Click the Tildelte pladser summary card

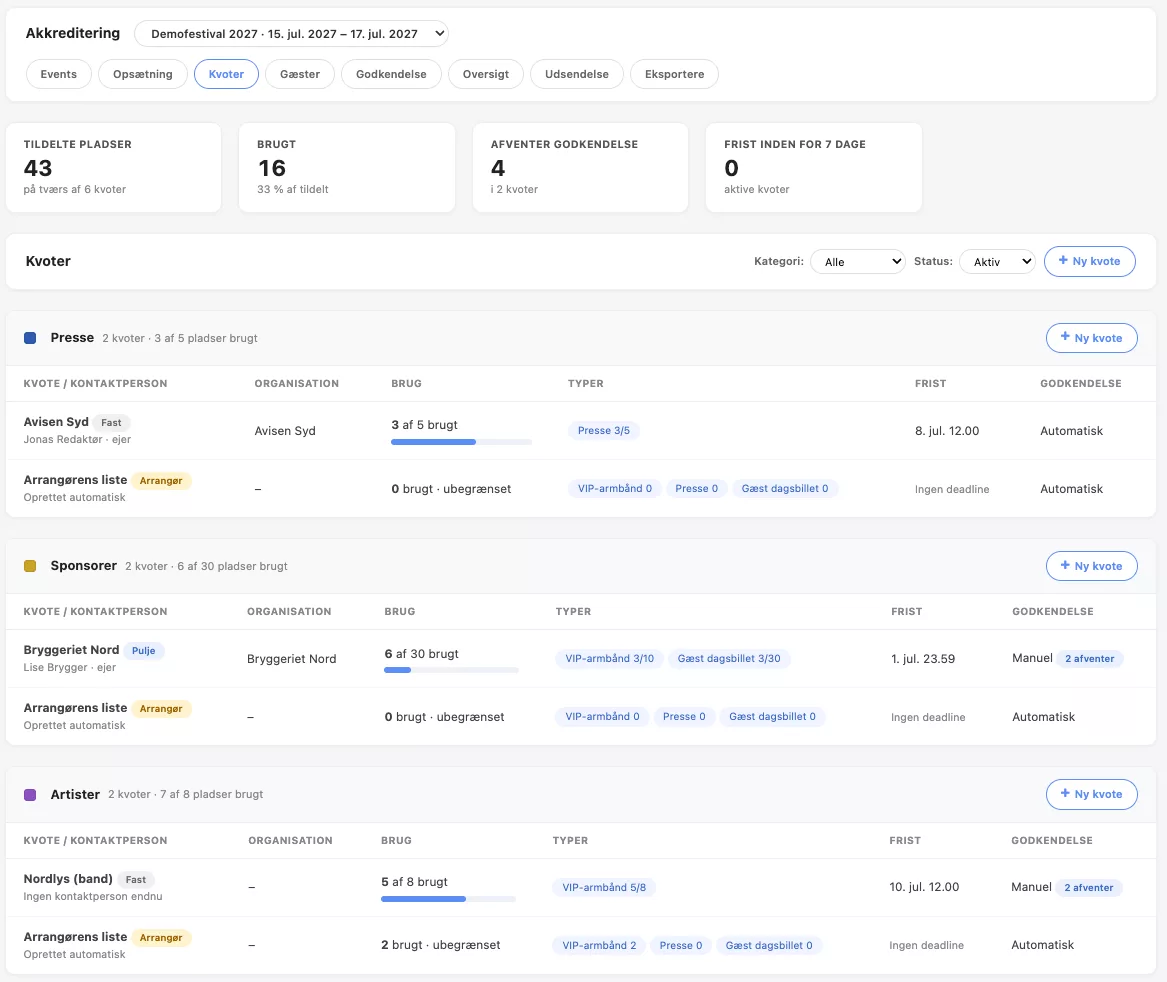coord(114,168)
